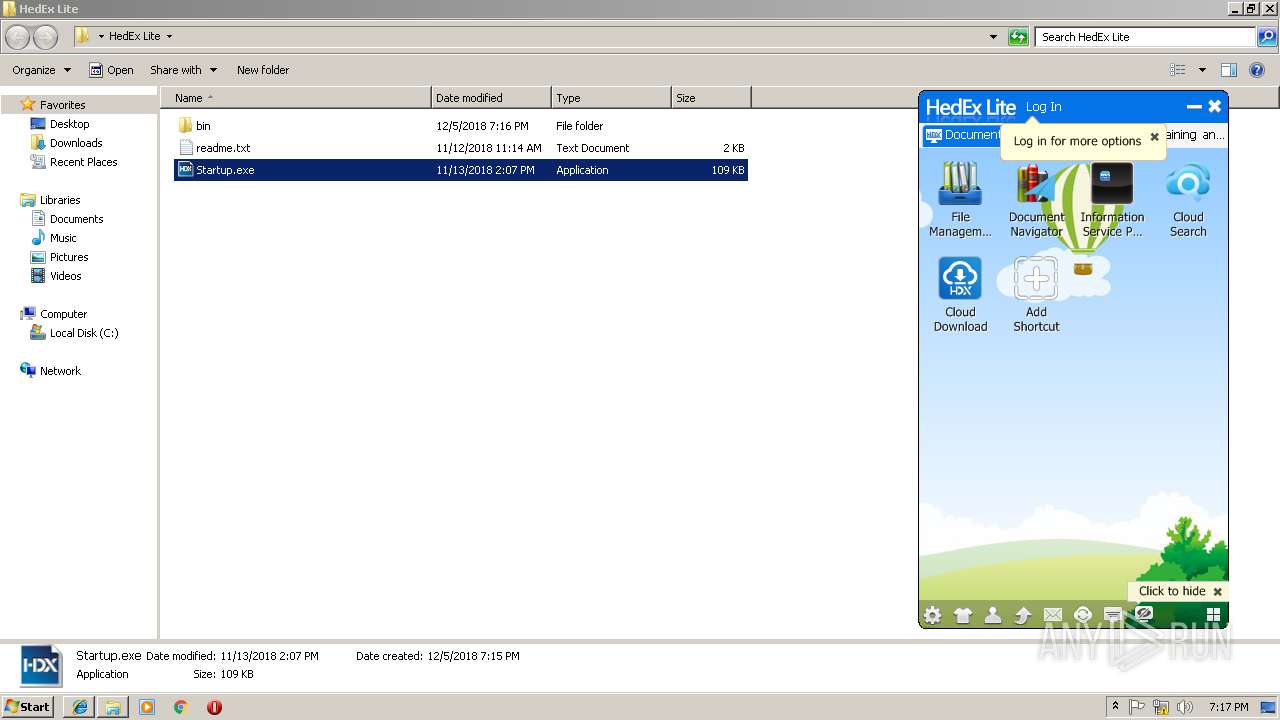Open the Music library
1280x720 pixels.
coord(63,238)
